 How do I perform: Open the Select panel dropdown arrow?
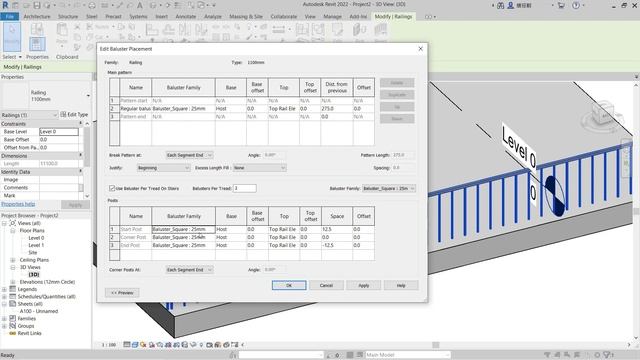click(20, 57)
